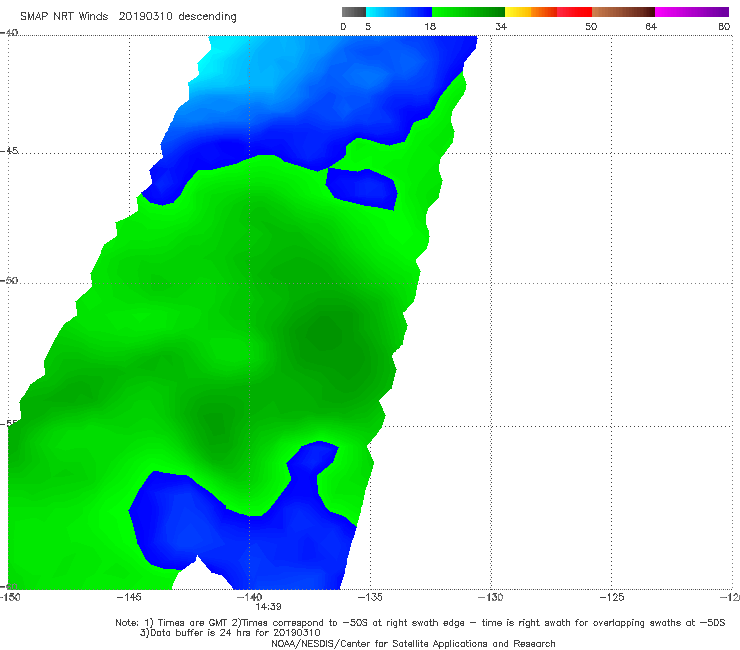Image resolution: width=740 pixels, height=650 pixels.
Task: Click the '-45' latitude axis label
Action: [x=9, y=151]
